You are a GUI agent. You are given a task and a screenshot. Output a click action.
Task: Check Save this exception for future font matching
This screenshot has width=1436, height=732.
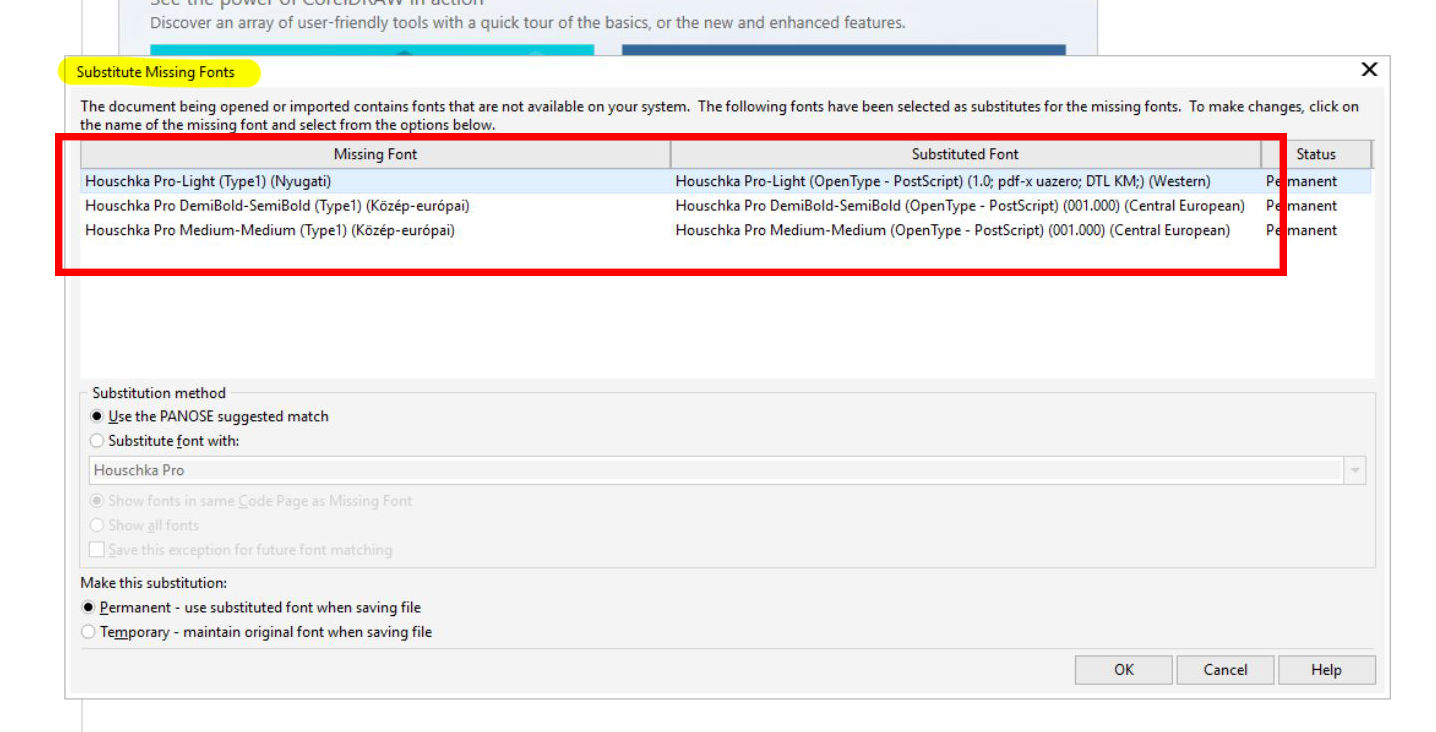(241, 550)
